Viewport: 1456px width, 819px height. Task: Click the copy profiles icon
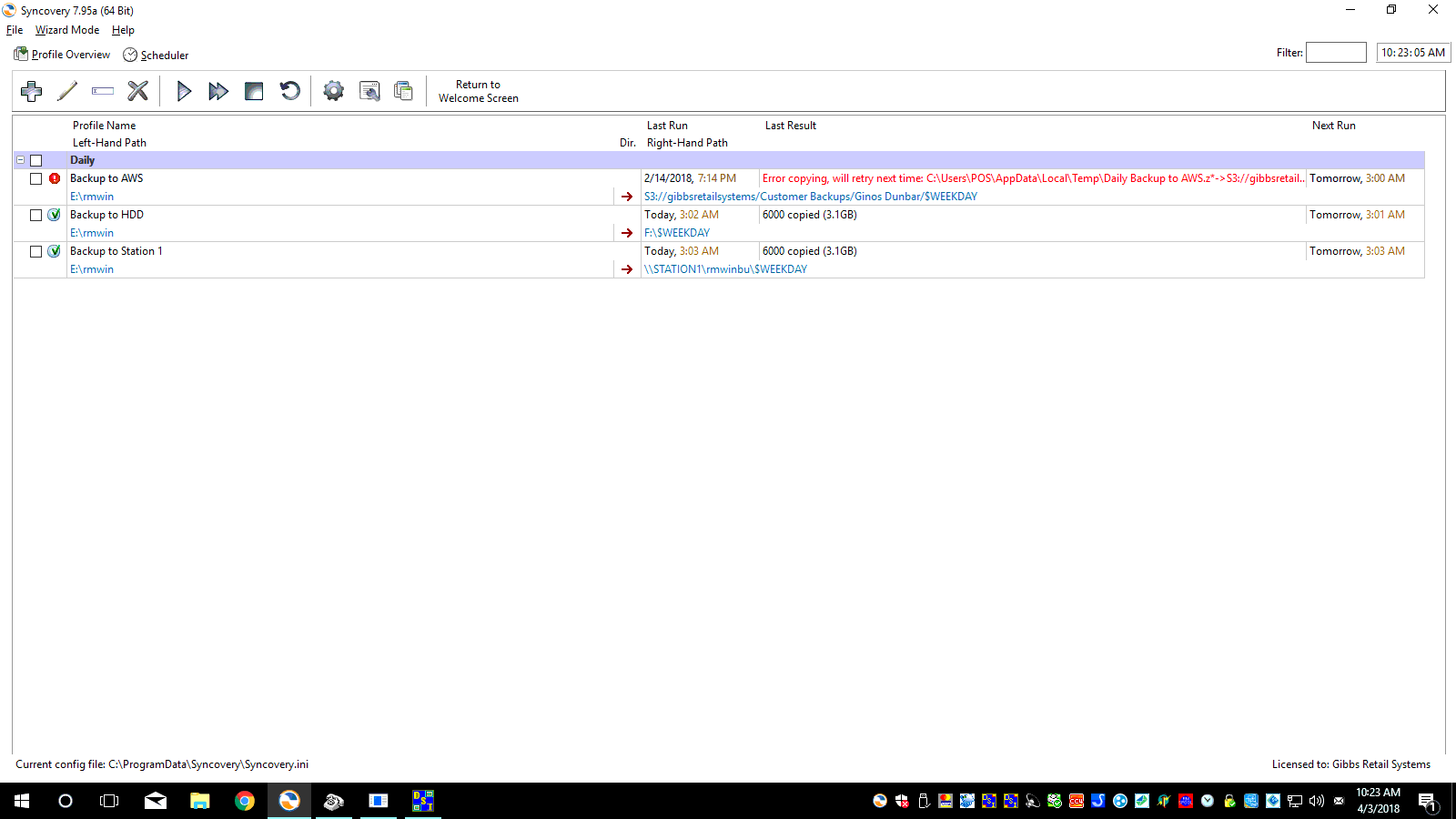[403, 91]
